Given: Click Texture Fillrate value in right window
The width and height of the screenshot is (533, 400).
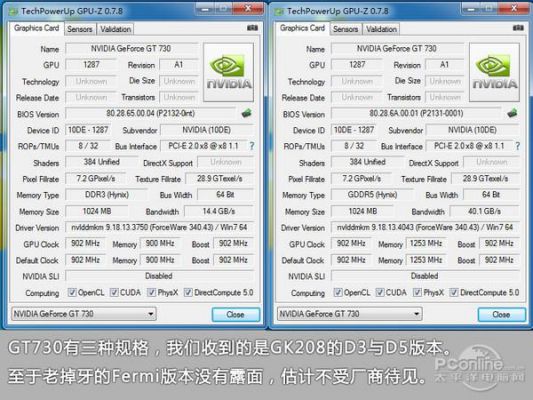Looking at the screenshot, I should [485, 178].
